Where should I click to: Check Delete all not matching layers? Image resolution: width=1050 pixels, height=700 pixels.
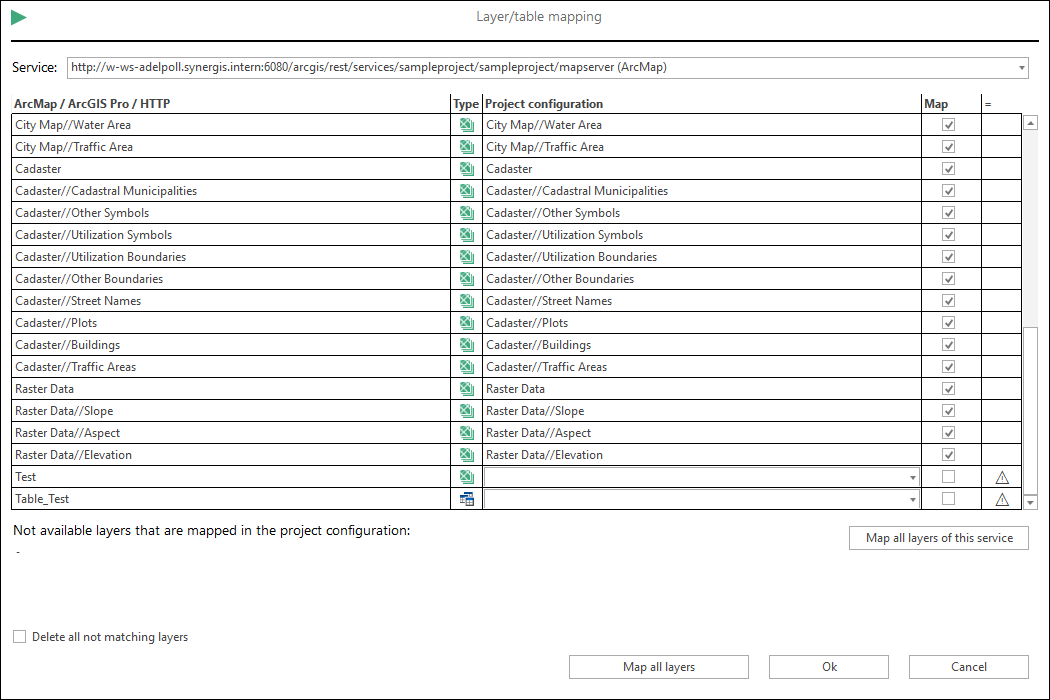(19, 636)
